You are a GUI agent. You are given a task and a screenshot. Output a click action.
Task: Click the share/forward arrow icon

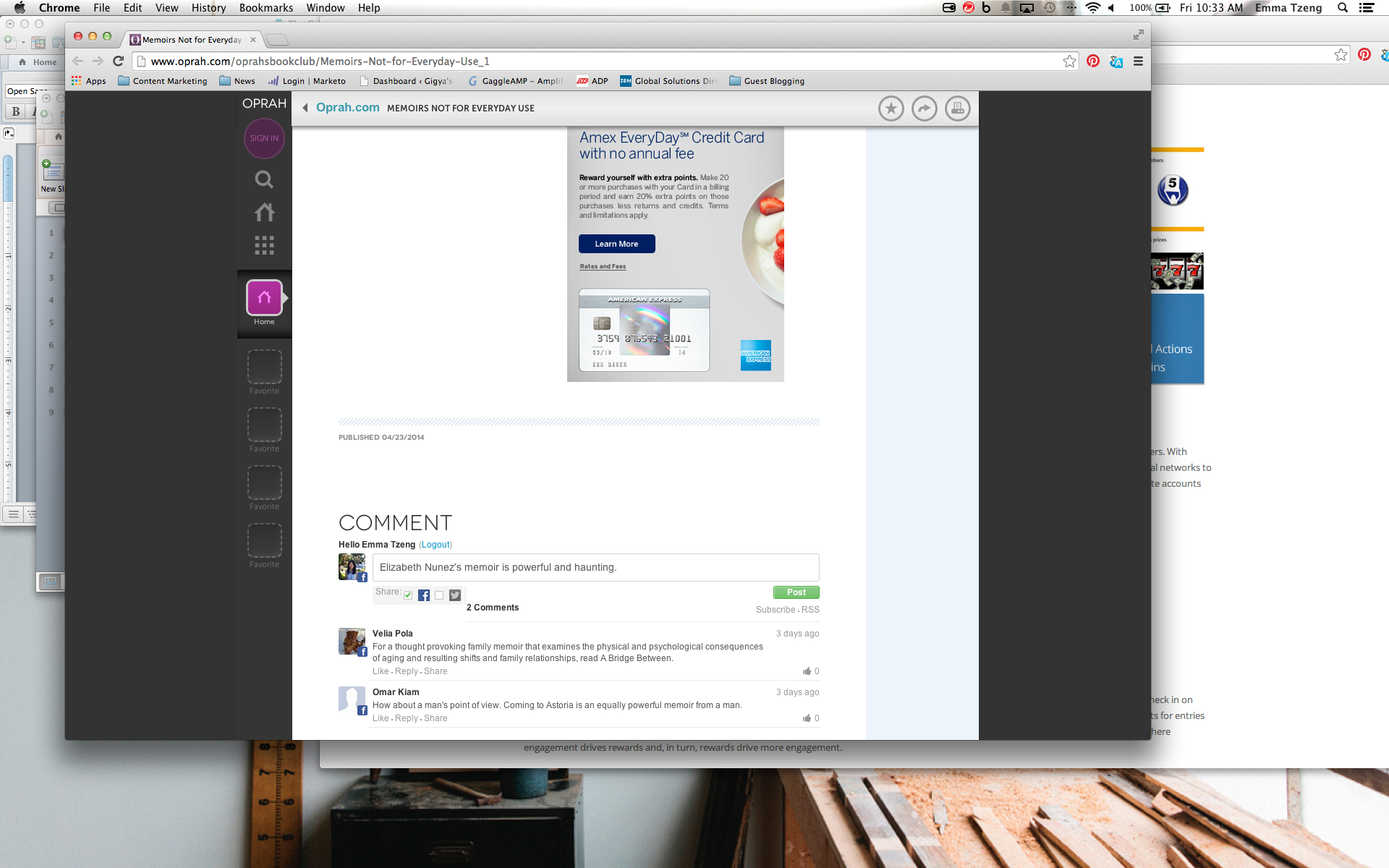[x=924, y=108]
